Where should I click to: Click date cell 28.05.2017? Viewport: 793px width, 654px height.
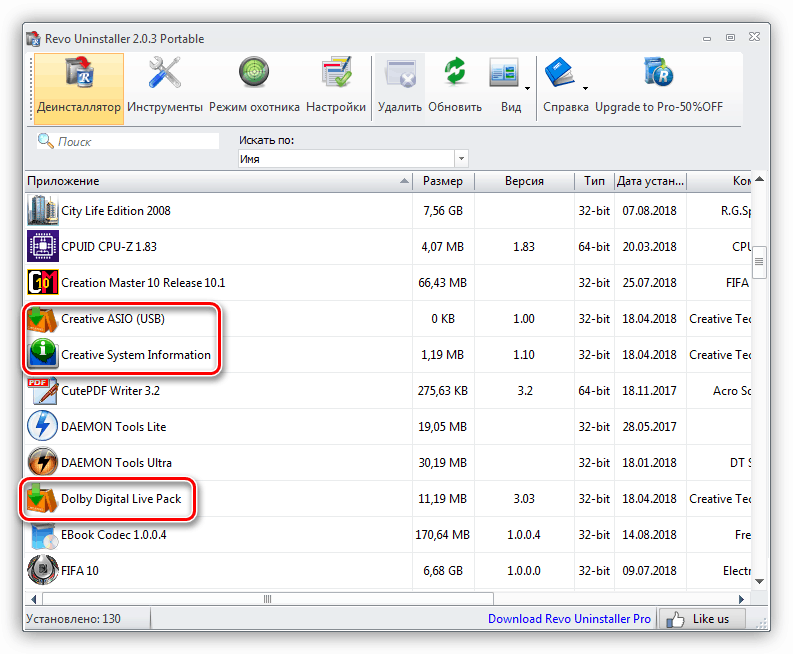pyautogui.click(x=649, y=426)
